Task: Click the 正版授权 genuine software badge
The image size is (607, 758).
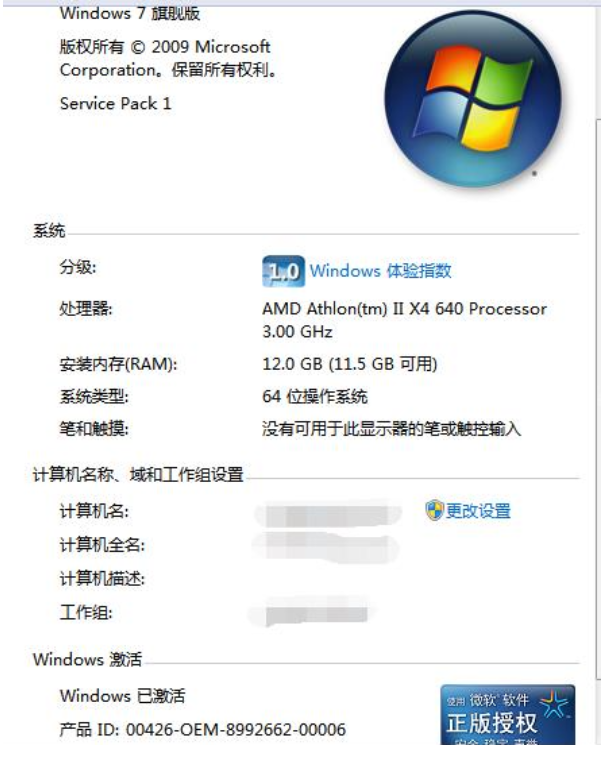Action: (508, 715)
